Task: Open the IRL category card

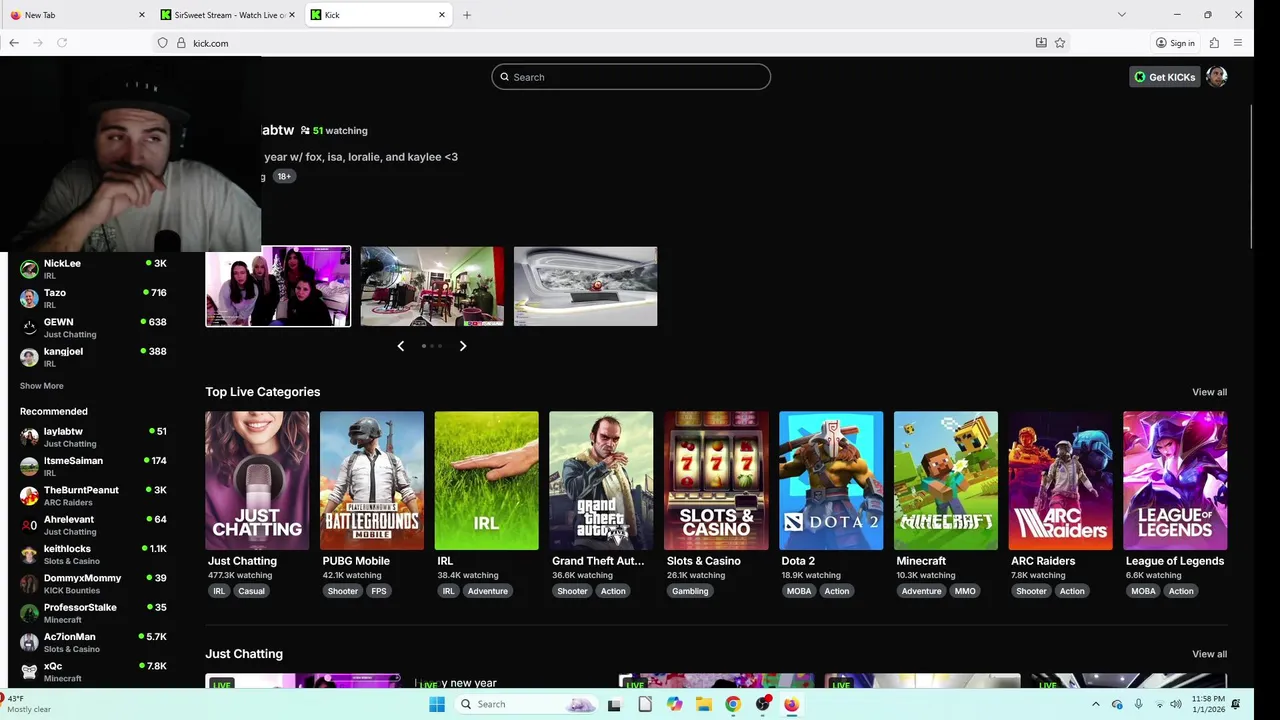Action: click(x=487, y=481)
